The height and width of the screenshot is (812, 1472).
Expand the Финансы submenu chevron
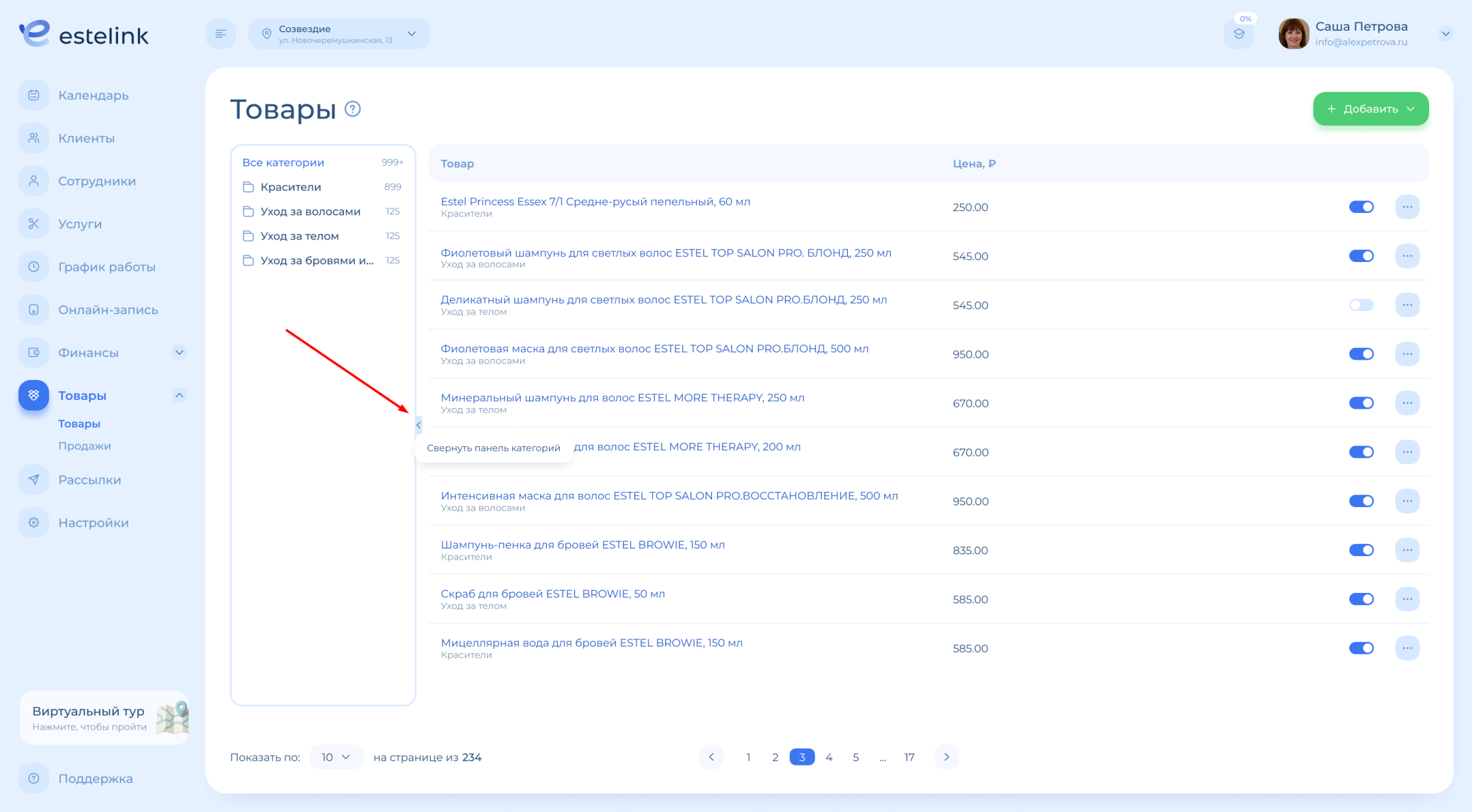click(179, 352)
